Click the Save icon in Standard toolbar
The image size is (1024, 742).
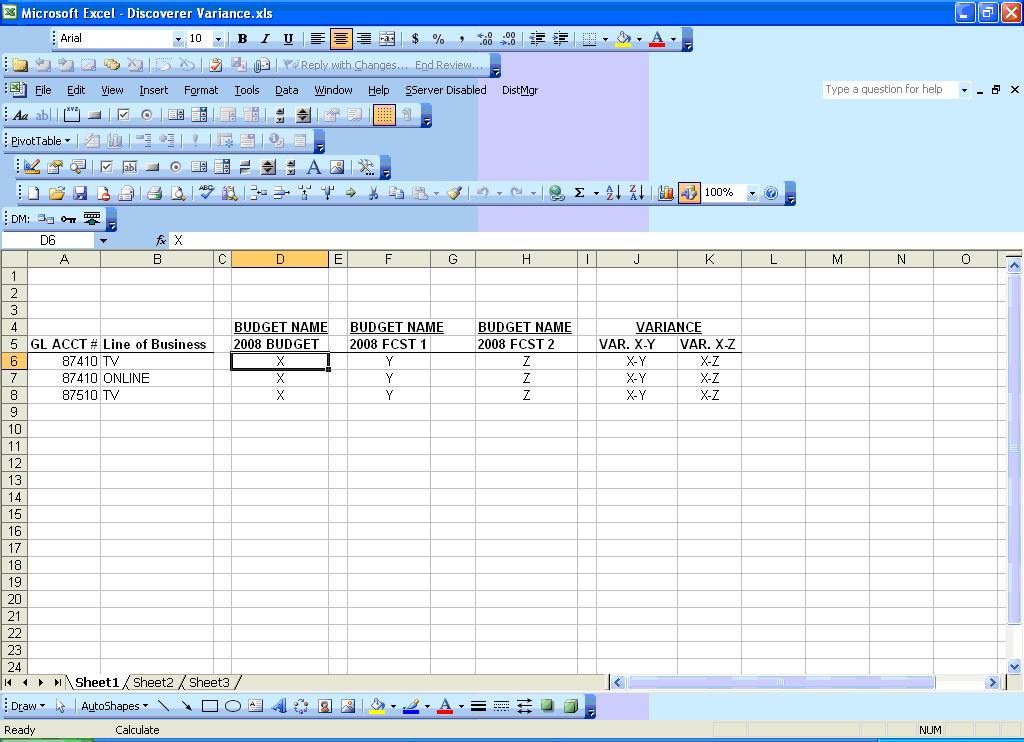[80, 193]
